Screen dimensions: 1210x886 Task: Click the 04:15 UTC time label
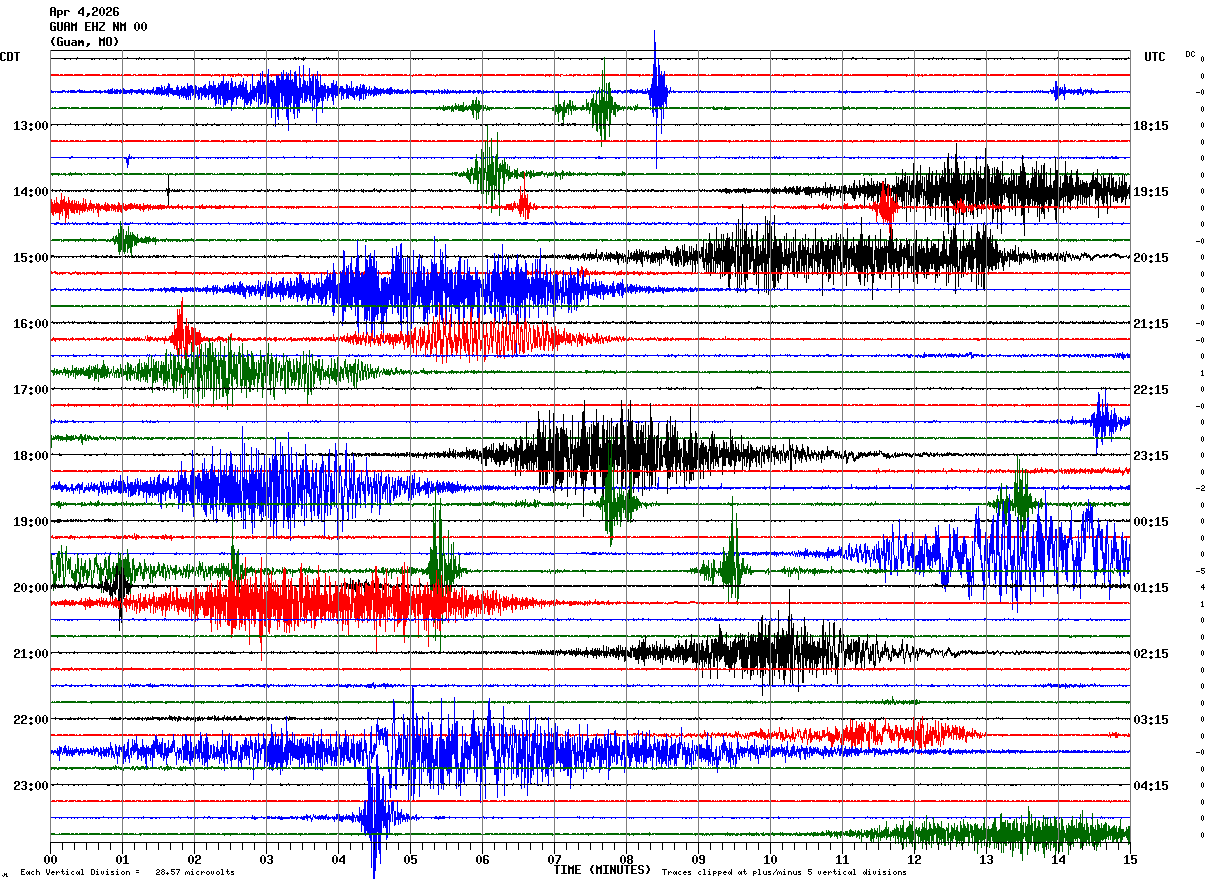[x=1151, y=786]
